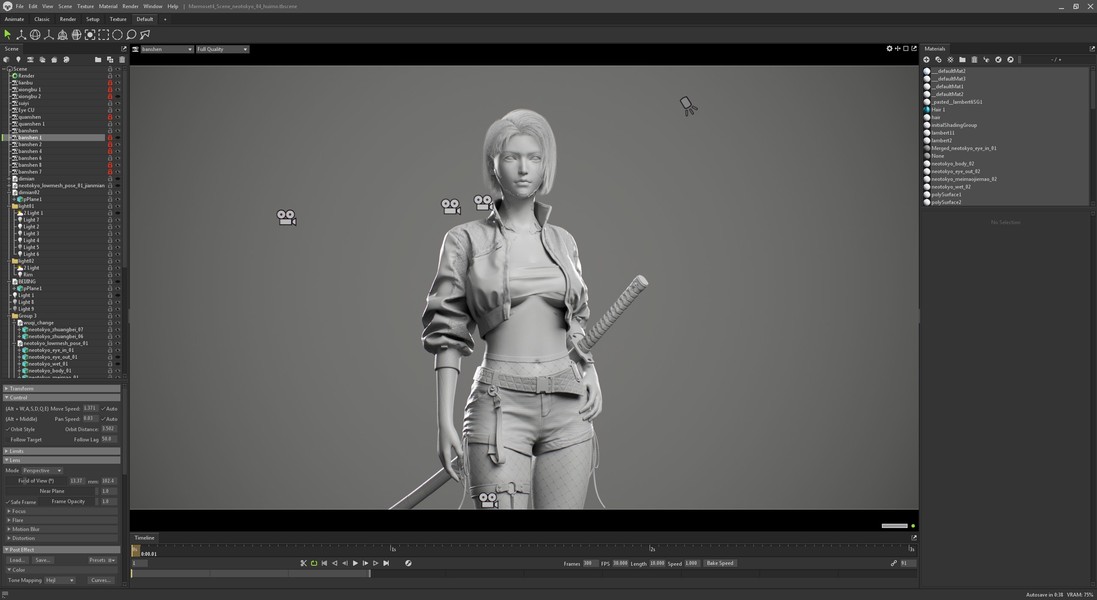
Task: Expand the Transform section
Action: click(62, 388)
